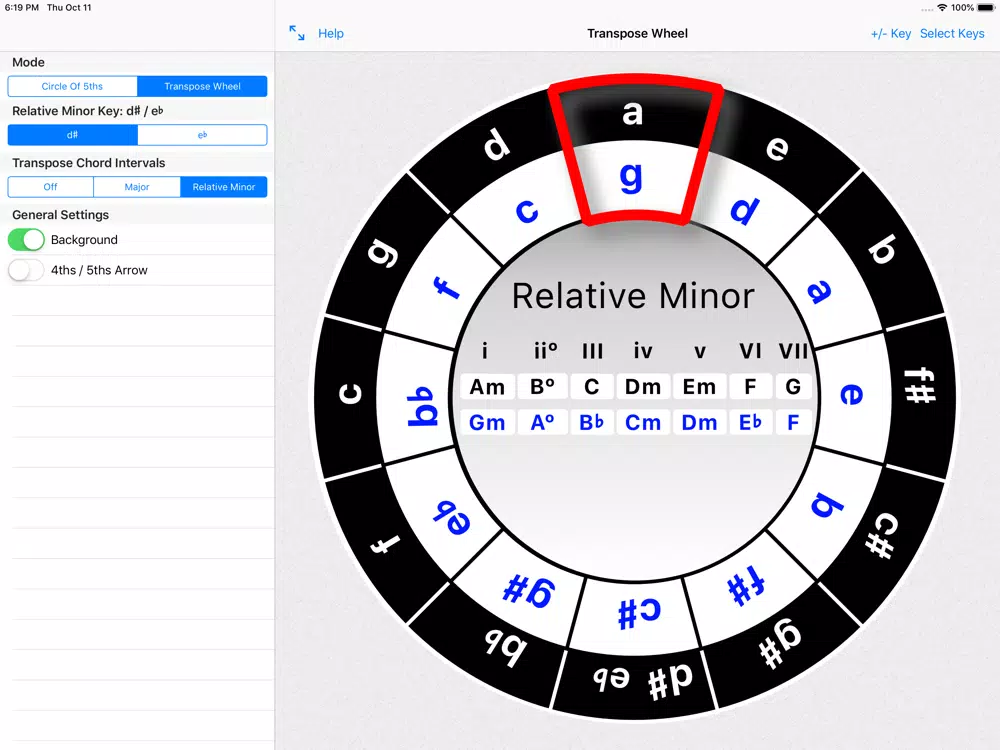Select the blue Bb chord cell
This screenshot has height=750, width=1000.
(591, 422)
